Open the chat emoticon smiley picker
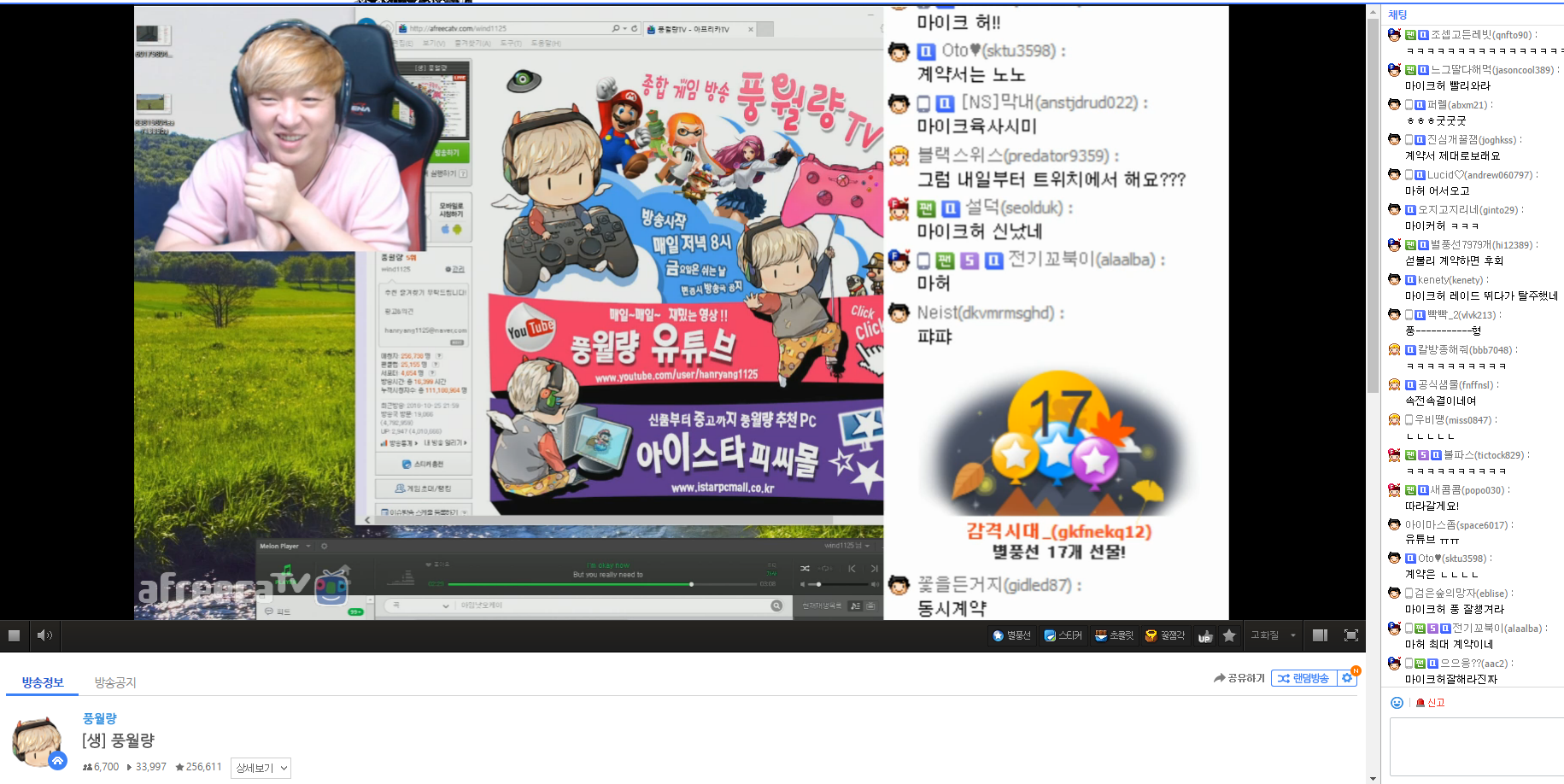 pos(1397,703)
